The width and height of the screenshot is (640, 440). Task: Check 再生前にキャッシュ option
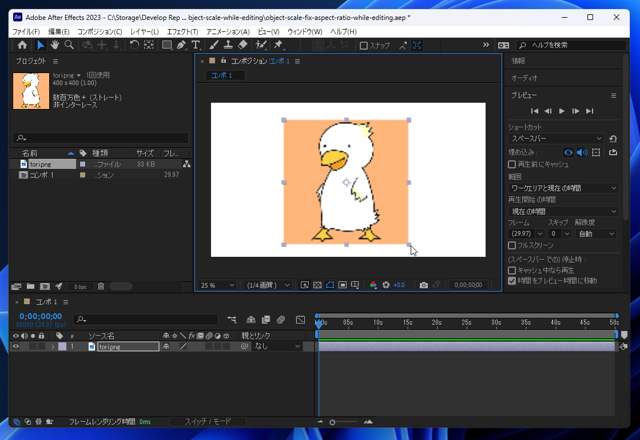coord(512,164)
